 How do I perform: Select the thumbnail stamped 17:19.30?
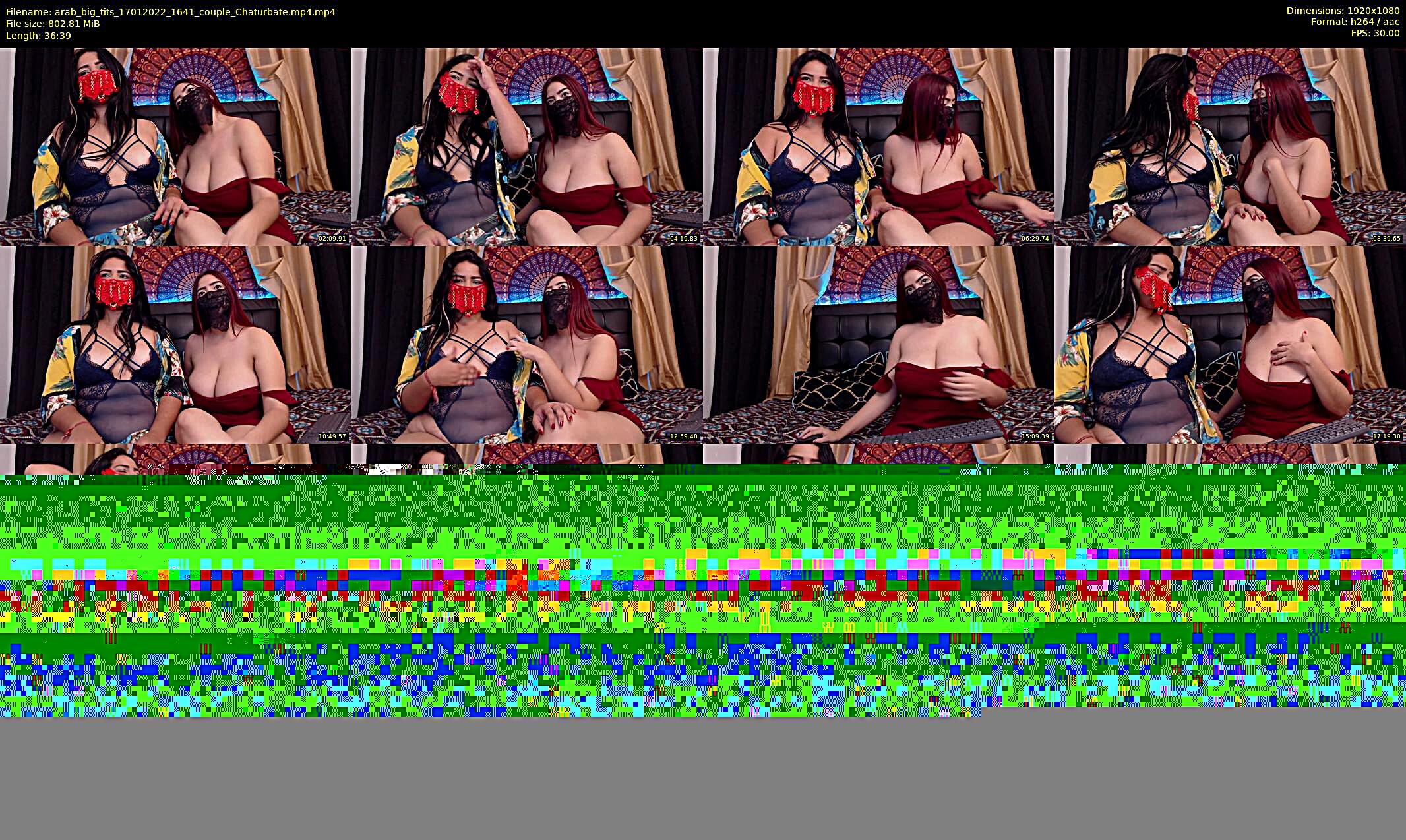1229,344
